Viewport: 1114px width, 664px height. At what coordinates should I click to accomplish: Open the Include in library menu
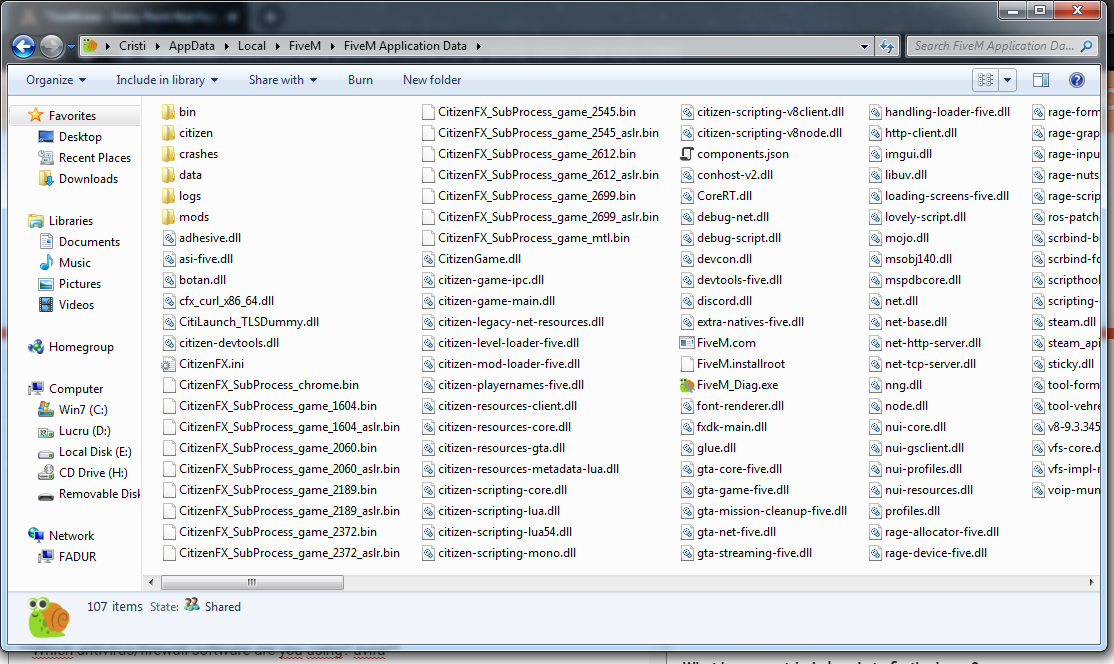(x=167, y=80)
